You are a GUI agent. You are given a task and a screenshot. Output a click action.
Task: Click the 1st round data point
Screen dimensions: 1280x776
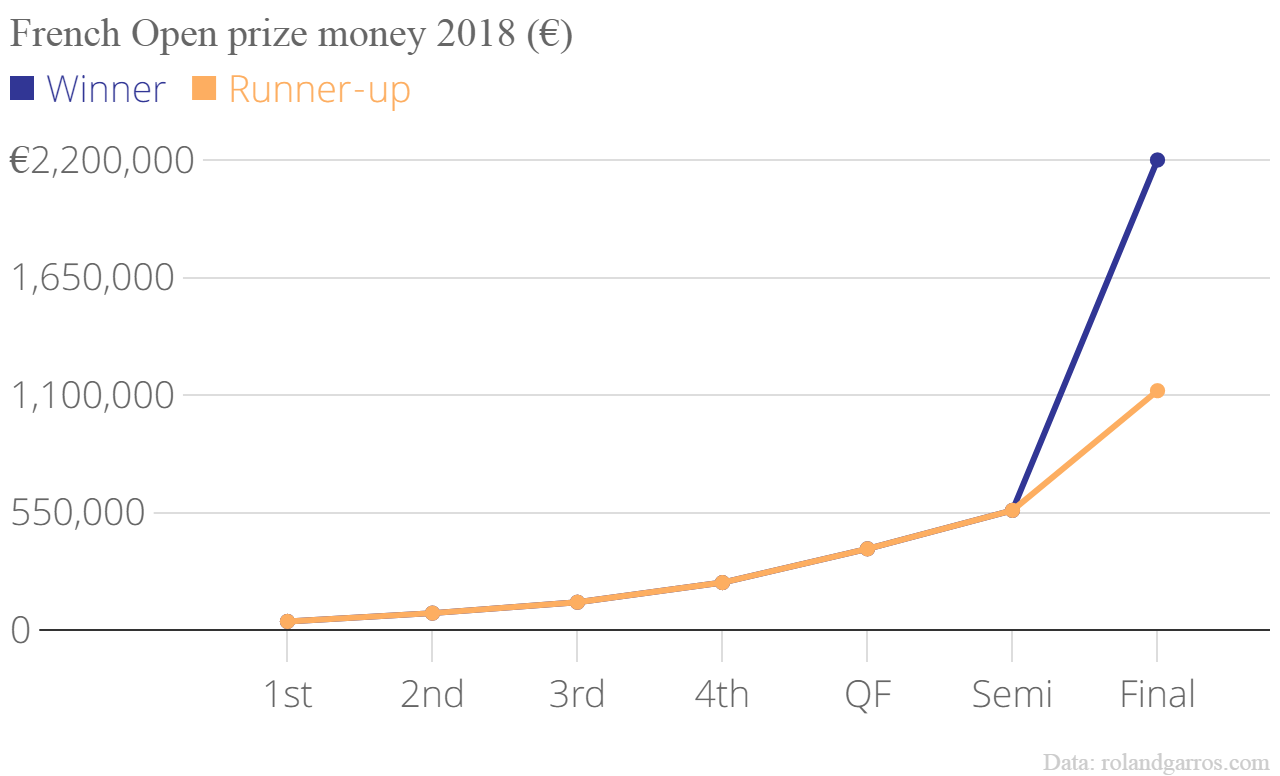[287, 621]
